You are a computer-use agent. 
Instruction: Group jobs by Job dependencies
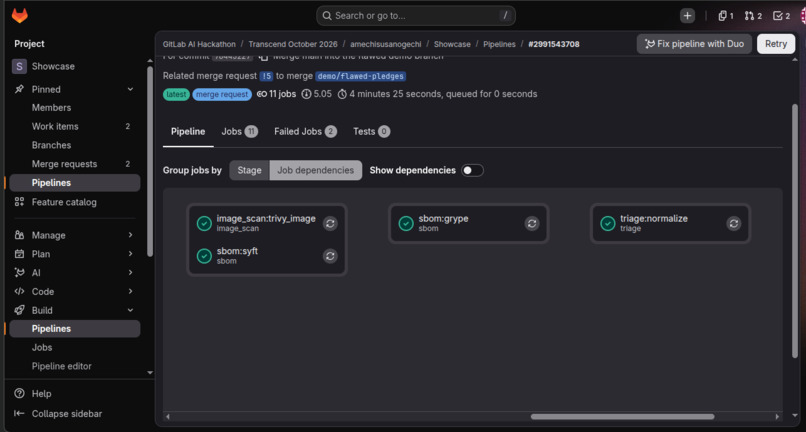[x=316, y=170]
